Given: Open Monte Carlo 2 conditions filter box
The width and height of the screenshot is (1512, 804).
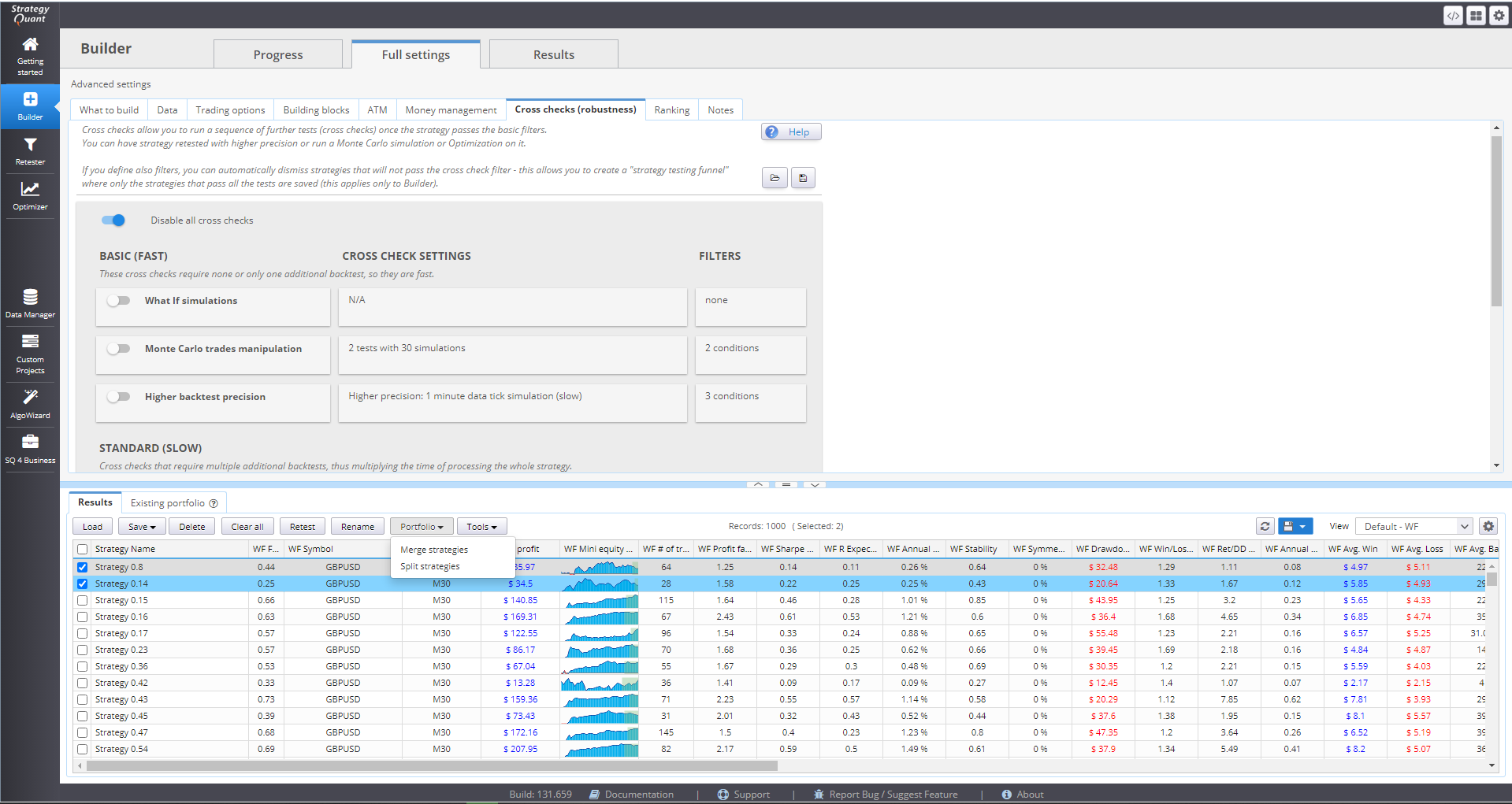Looking at the screenshot, I should [750, 355].
